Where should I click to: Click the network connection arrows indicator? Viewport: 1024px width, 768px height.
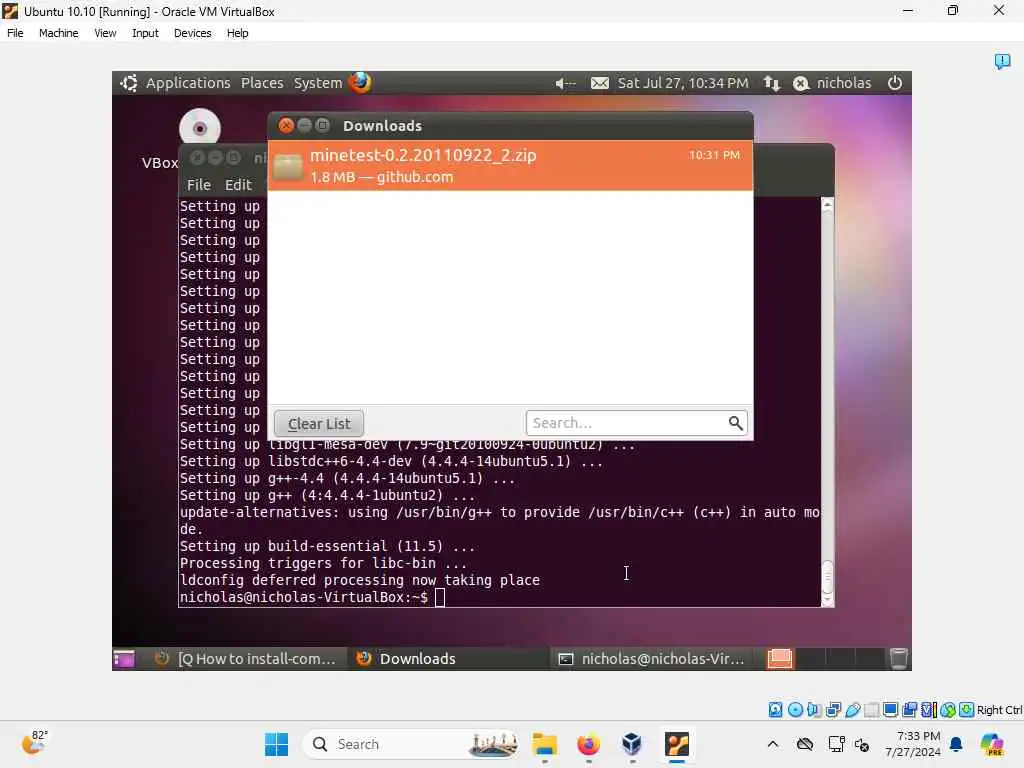point(772,83)
